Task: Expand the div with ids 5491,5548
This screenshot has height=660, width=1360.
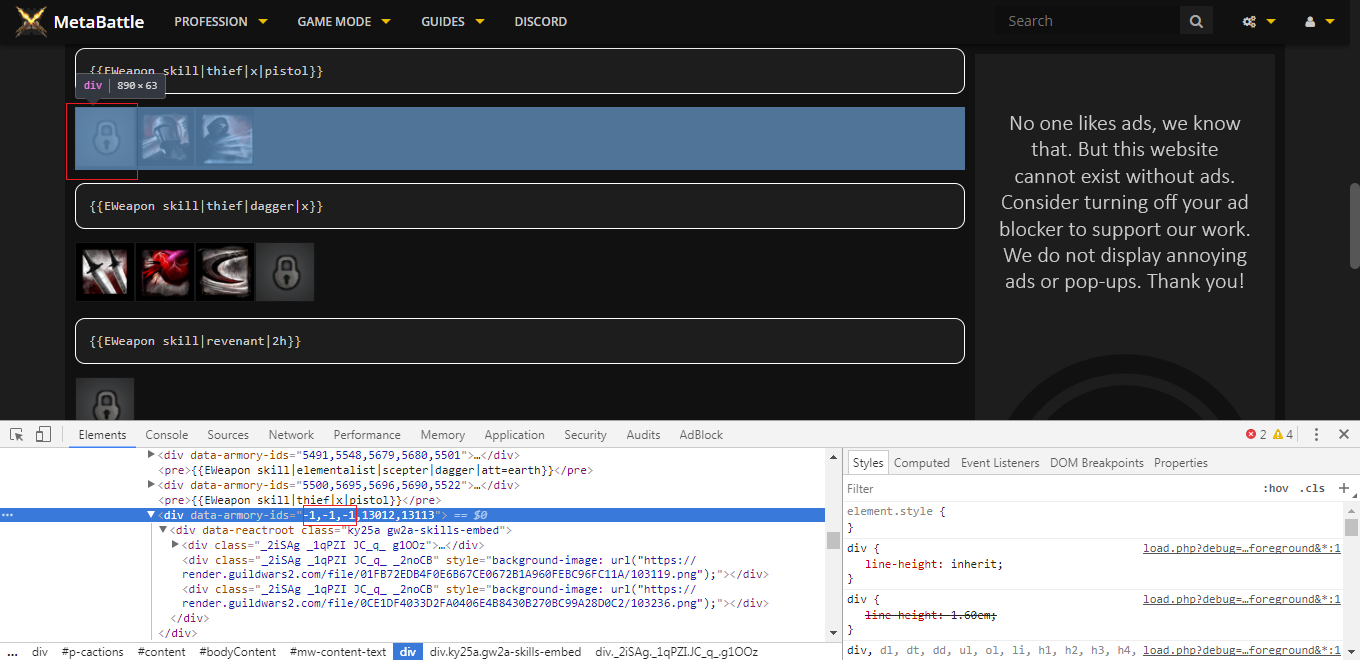Action: [152, 455]
